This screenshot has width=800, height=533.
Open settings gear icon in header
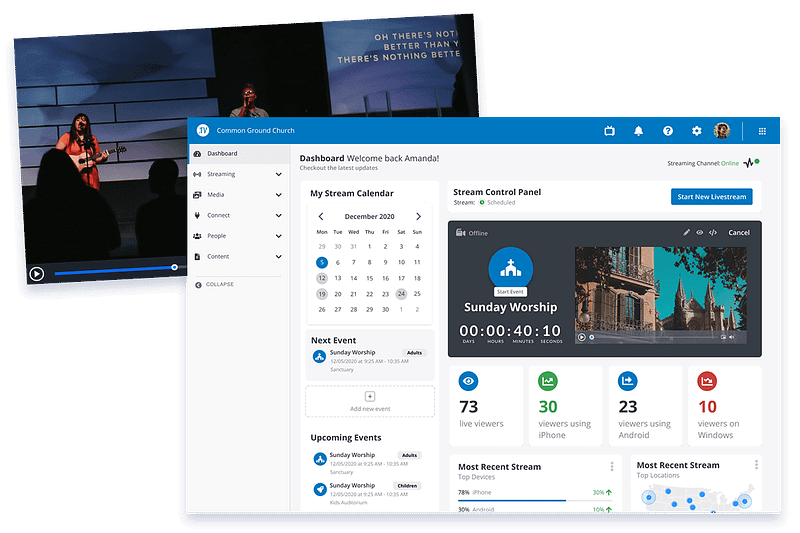tap(696, 131)
